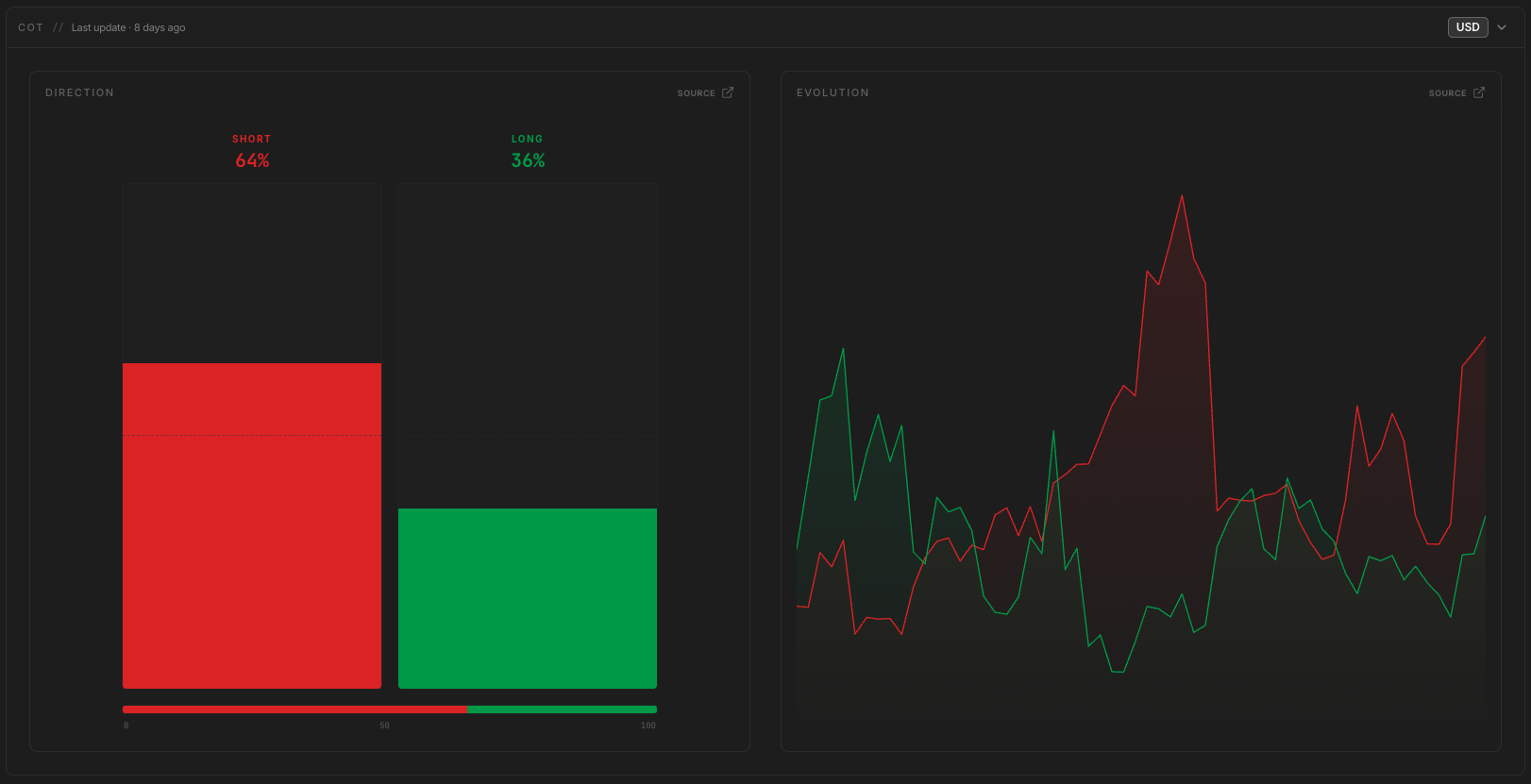Viewport: 1531px width, 784px height.
Task: Click the SHORT 64% label
Action: pyautogui.click(x=252, y=151)
